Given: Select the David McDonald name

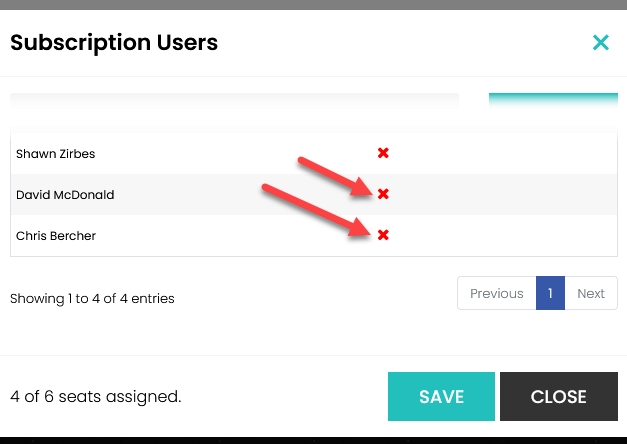Looking at the screenshot, I should [x=65, y=195].
